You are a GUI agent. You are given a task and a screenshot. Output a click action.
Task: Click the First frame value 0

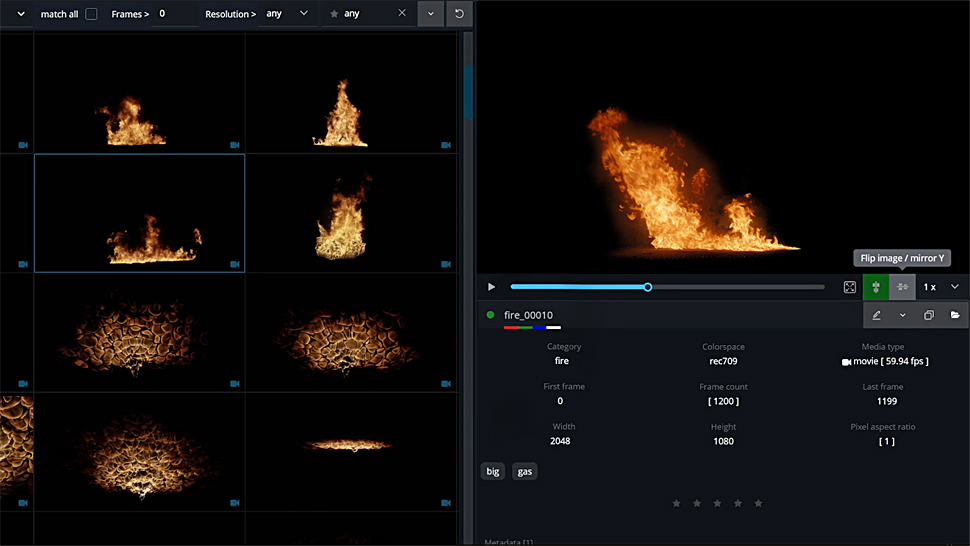coord(560,401)
